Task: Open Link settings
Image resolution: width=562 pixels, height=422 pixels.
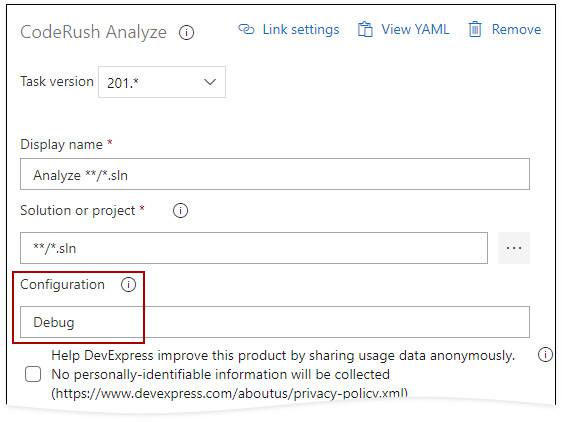Action: tap(301, 29)
